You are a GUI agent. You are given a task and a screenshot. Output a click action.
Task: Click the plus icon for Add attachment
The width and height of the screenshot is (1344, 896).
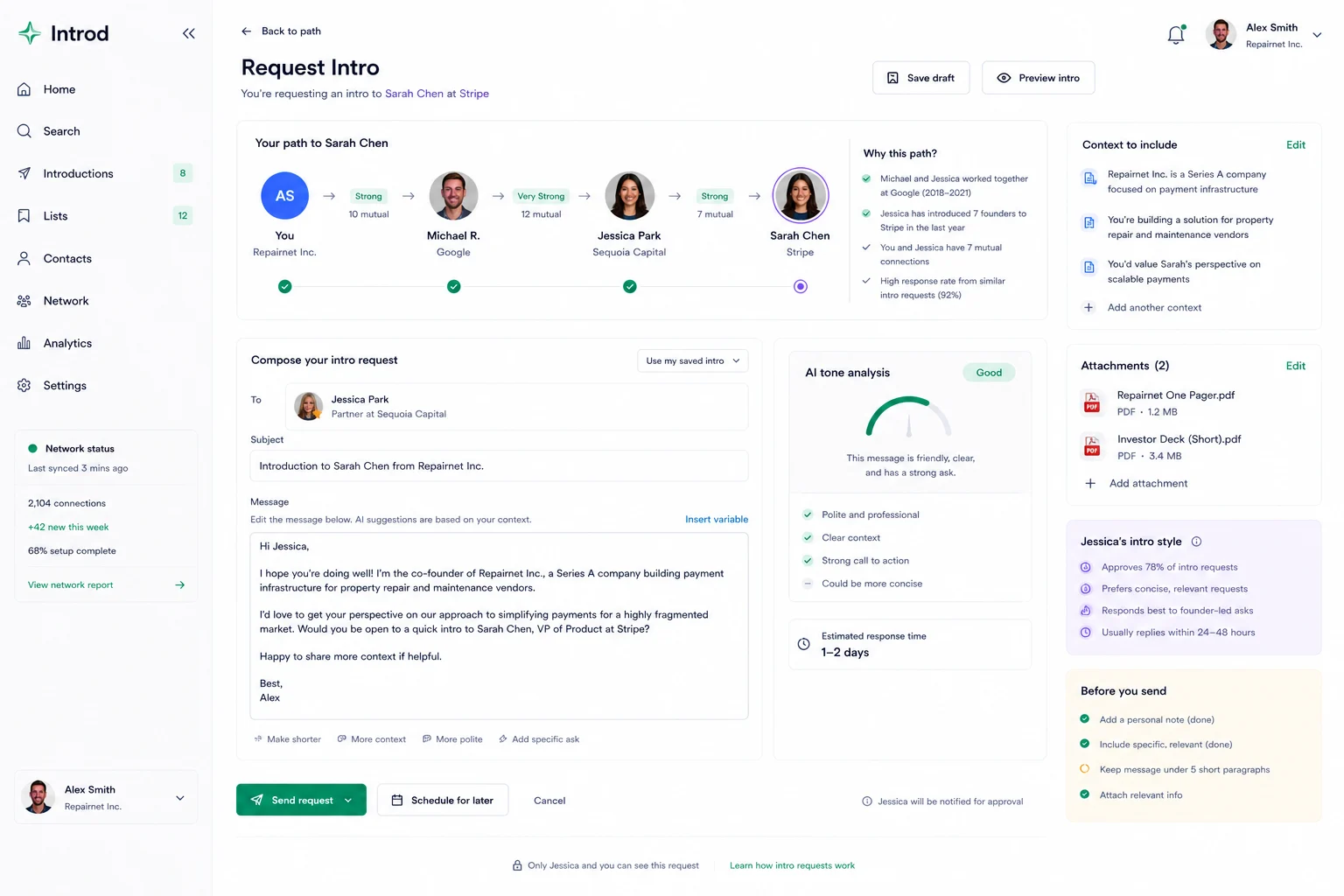click(x=1090, y=483)
